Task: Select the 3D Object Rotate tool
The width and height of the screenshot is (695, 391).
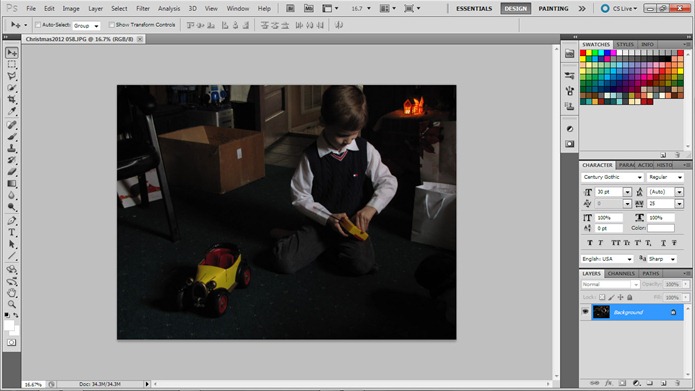Action: pyautogui.click(x=12, y=270)
